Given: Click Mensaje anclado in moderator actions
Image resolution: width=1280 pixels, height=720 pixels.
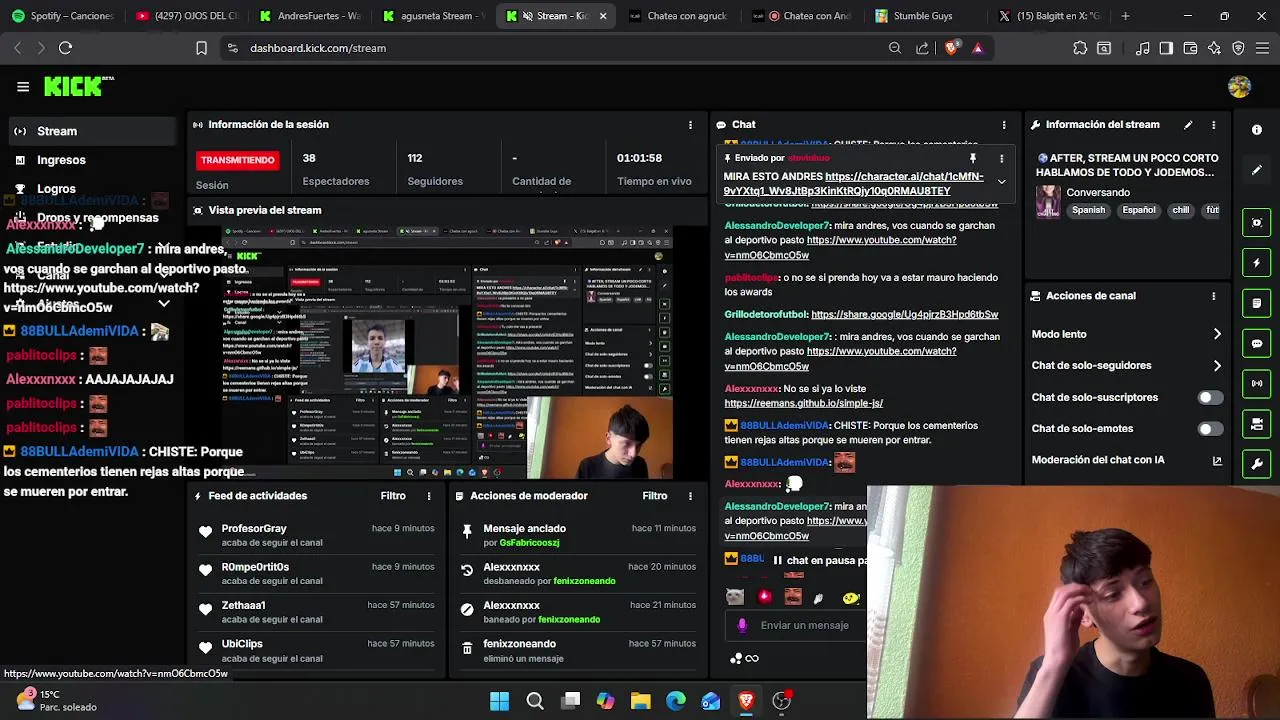Looking at the screenshot, I should pyautogui.click(x=524, y=529).
